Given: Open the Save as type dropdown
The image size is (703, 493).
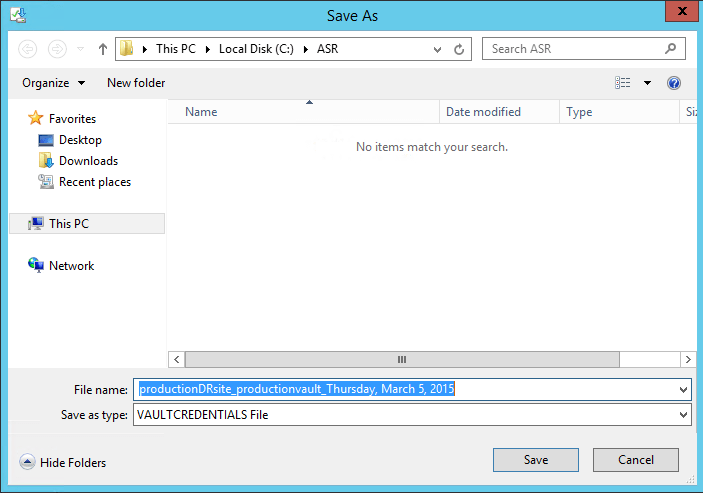Looking at the screenshot, I should tap(684, 414).
